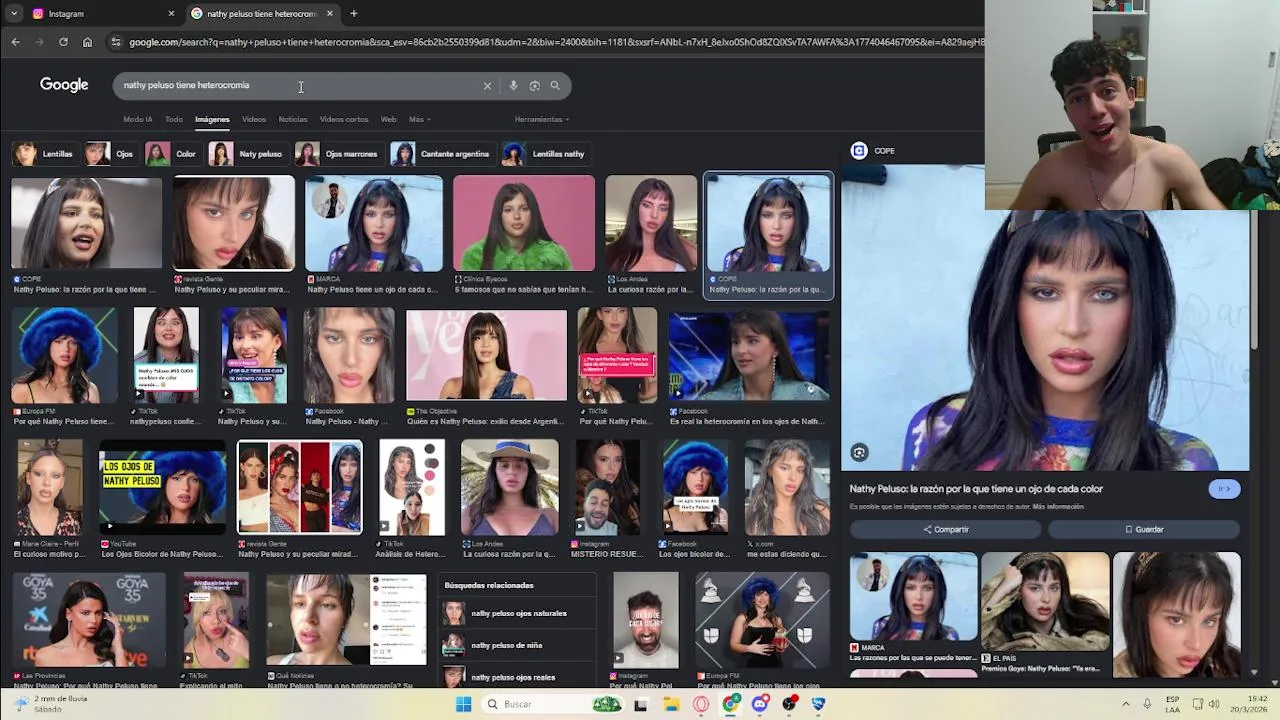
Task: Open the Las Provincias Goya 35 thumbnail
Action: [x=89, y=620]
